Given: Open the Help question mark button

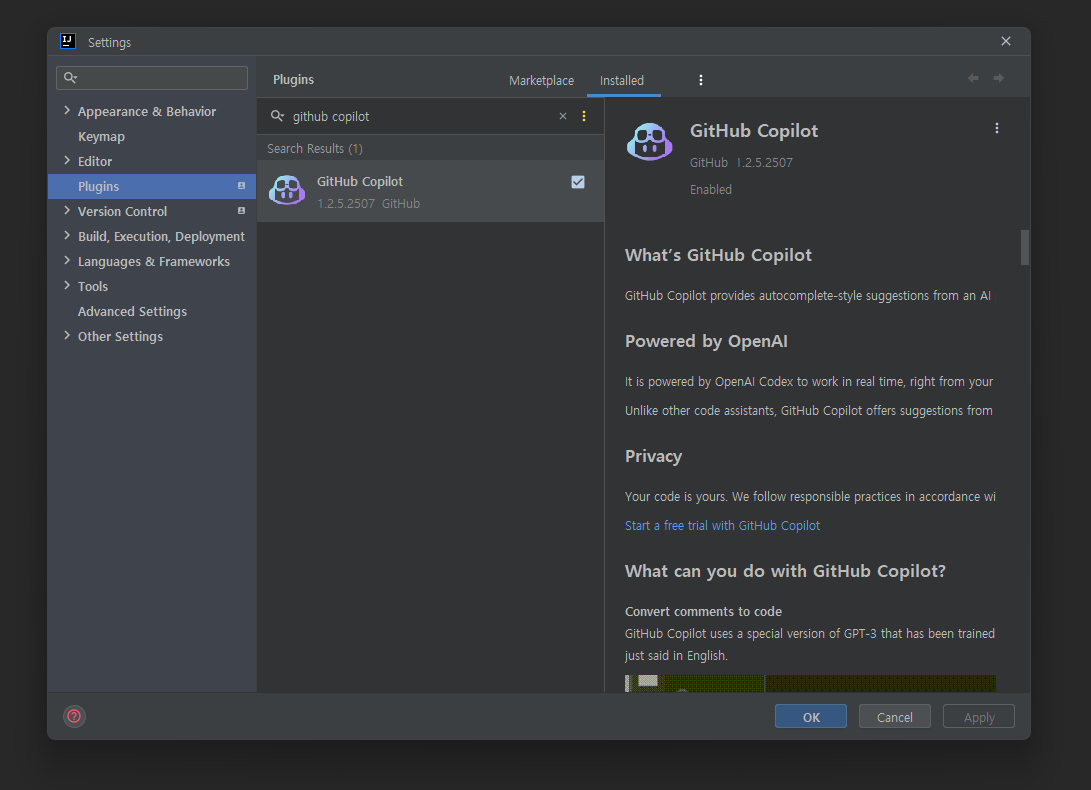Looking at the screenshot, I should pos(74,716).
